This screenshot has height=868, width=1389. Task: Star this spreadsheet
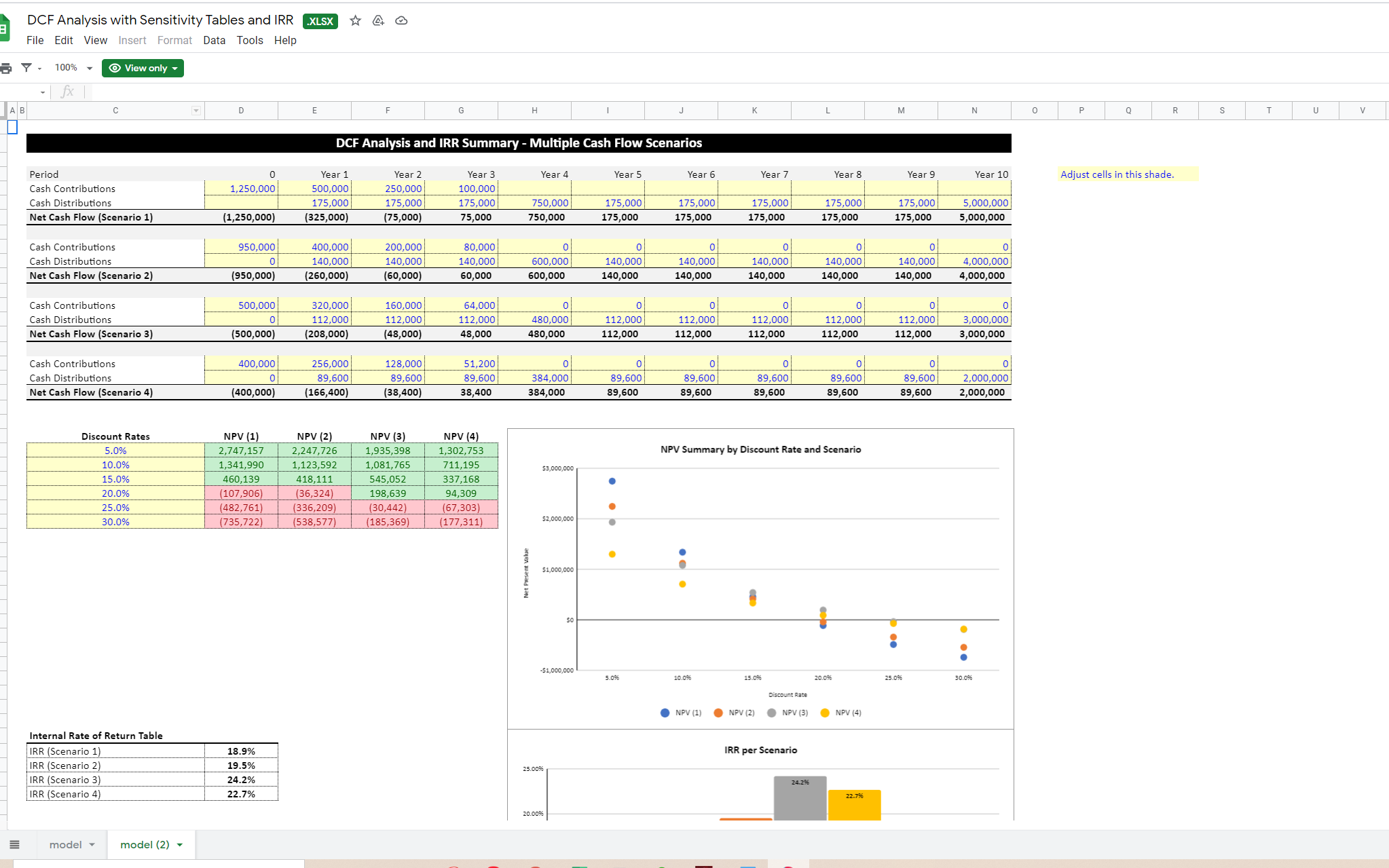(x=355, y=20)
